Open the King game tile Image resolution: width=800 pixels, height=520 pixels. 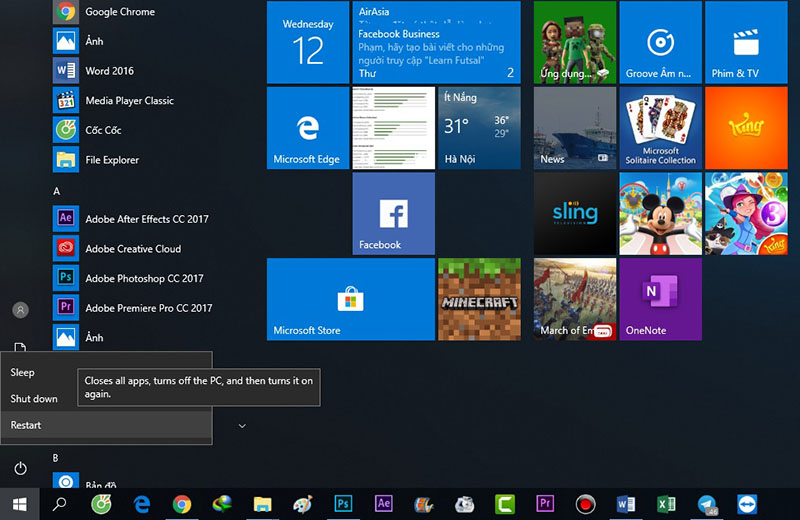point(746,128)
